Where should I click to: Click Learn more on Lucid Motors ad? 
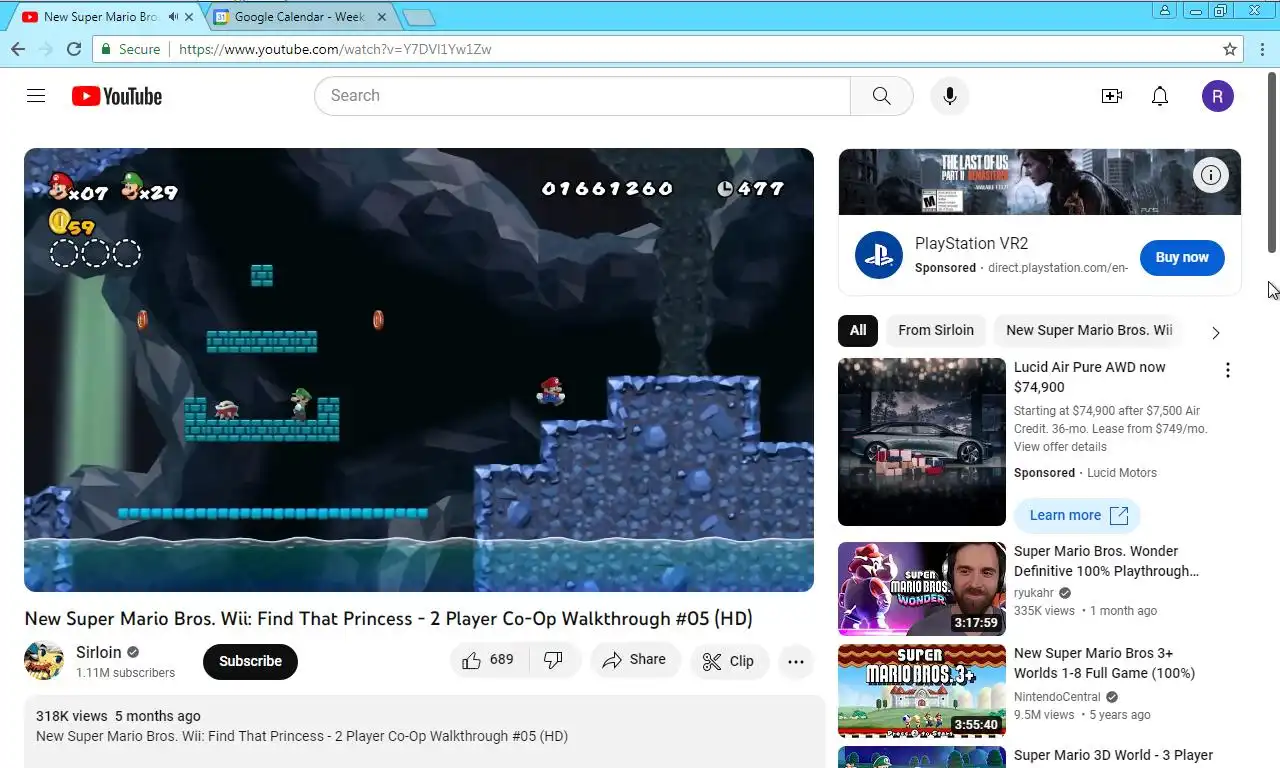pyautogui.click(x=1077, y=515)
